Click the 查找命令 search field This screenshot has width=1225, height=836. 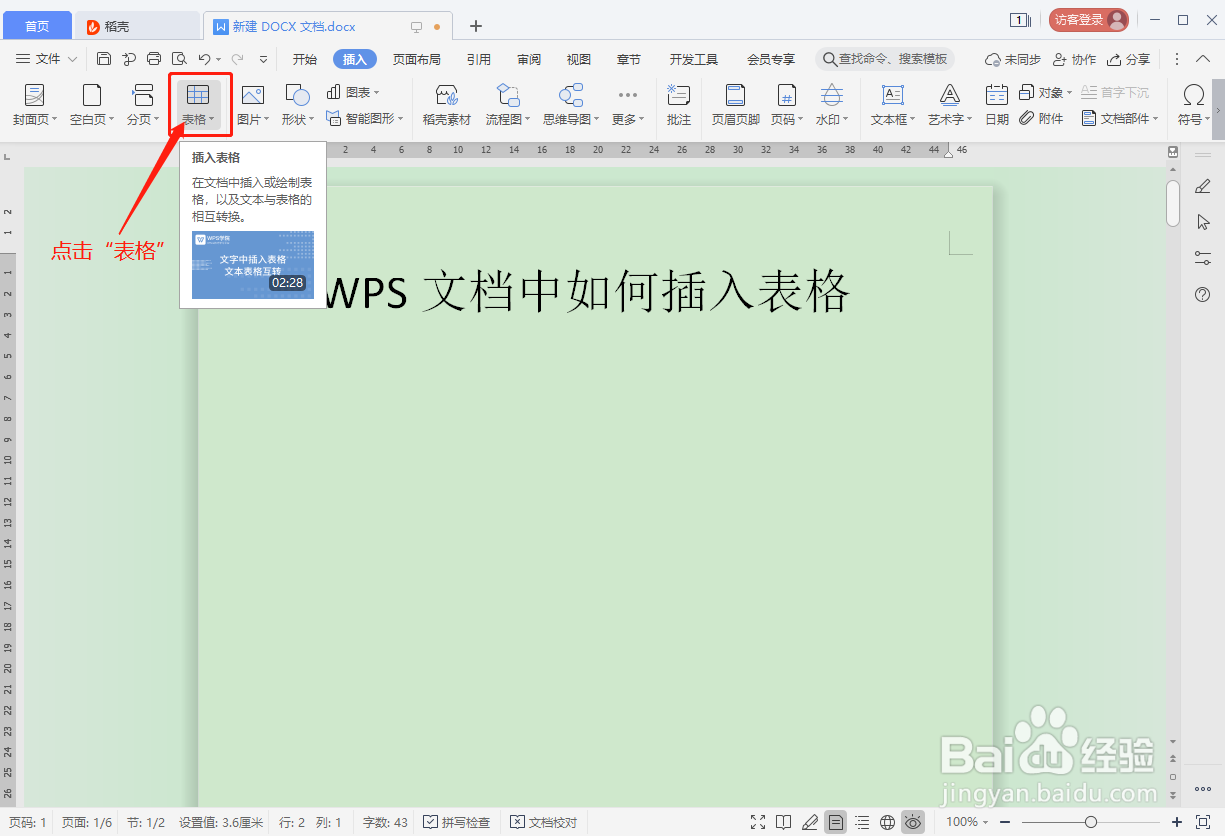point(885,59)
